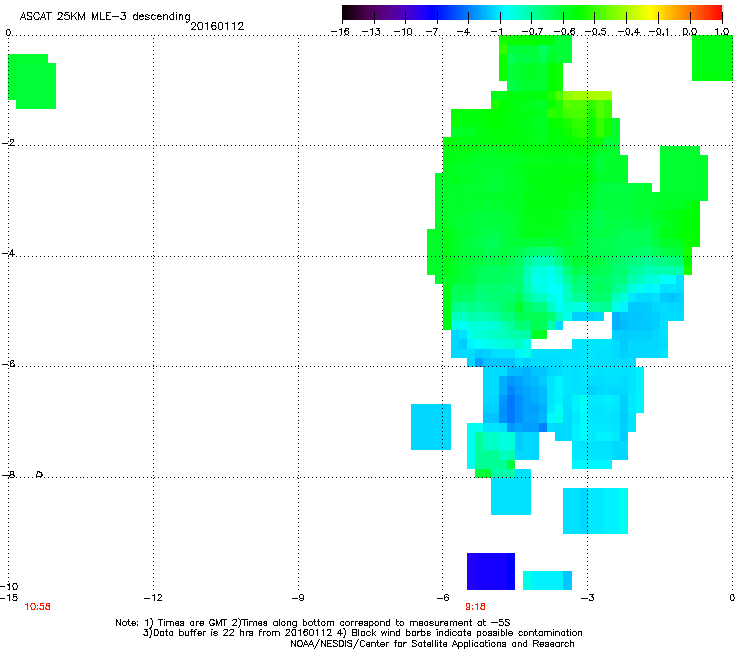
Task: Click the red time stamp 10:58
Action: [37, 607]
